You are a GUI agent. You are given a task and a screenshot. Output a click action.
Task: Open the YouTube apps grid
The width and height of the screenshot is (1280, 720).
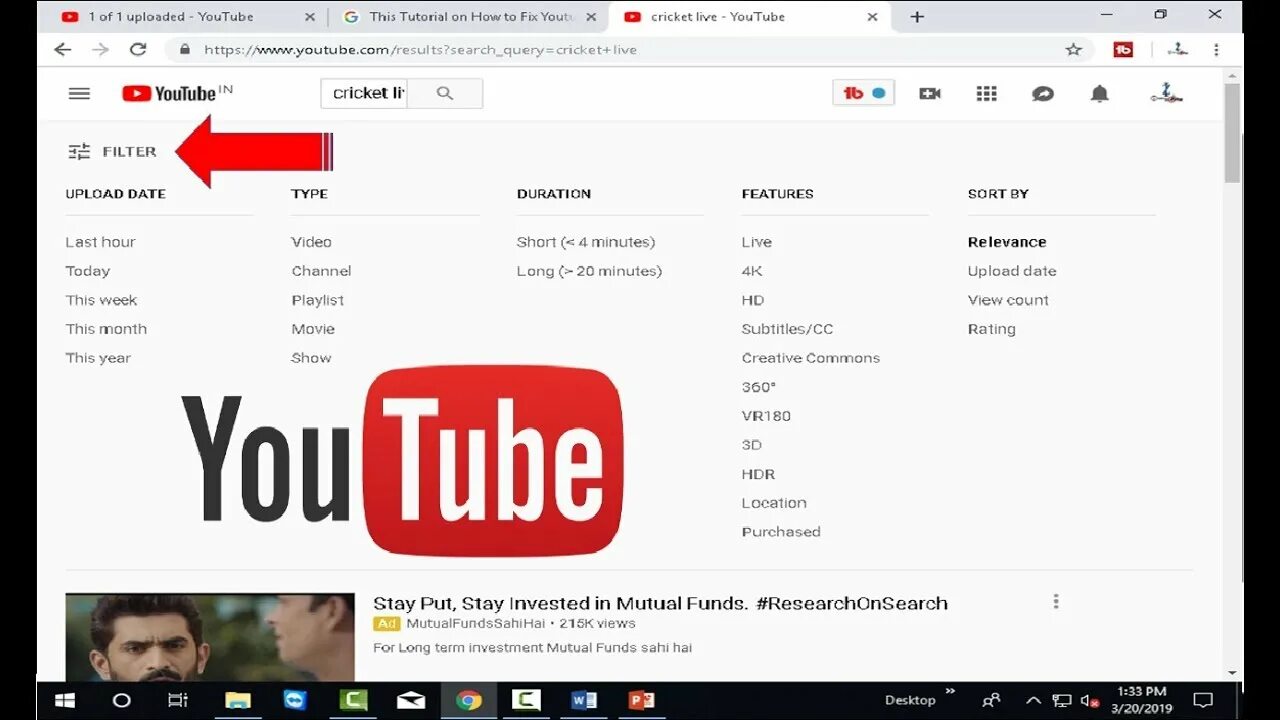(x=987, y=93)
